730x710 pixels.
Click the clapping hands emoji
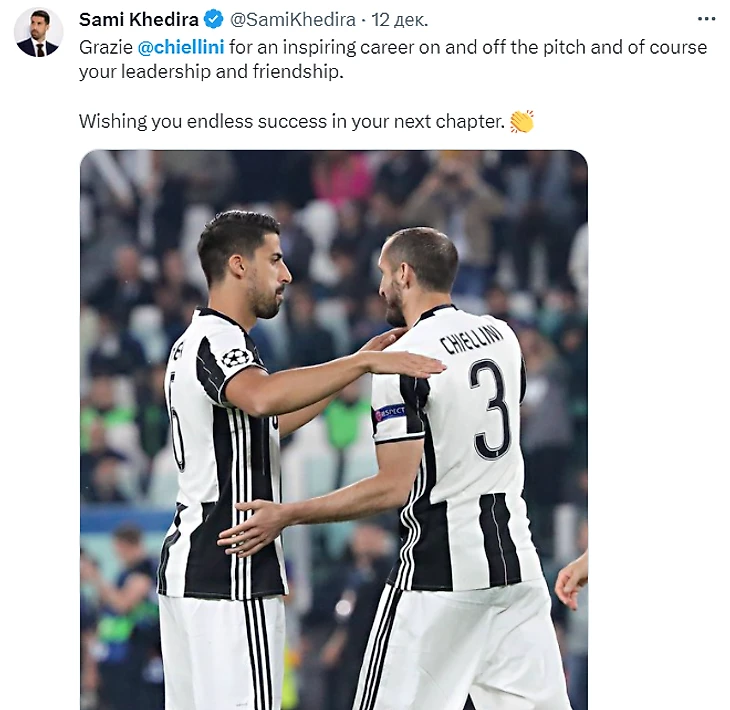(x=521, y=122)
